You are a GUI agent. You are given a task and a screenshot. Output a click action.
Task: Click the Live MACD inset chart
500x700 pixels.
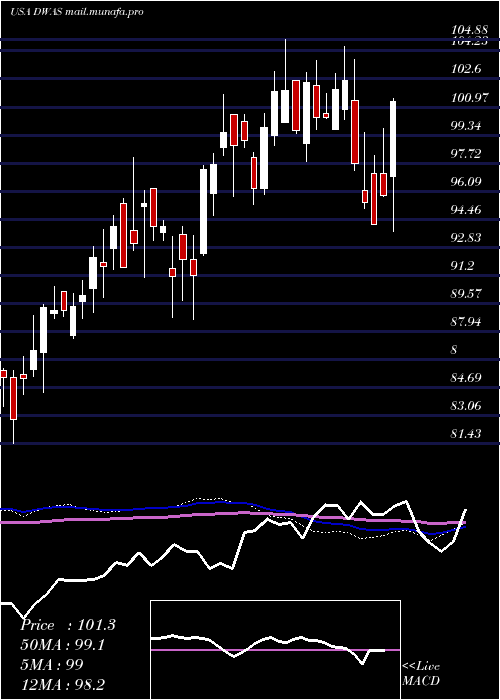275,650
